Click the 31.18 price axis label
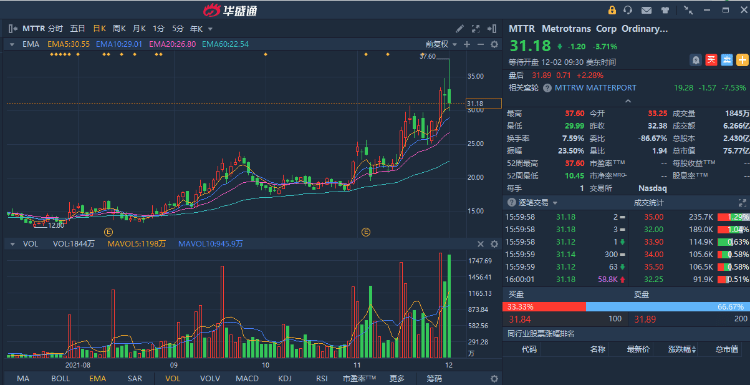 tap(484, 103)
